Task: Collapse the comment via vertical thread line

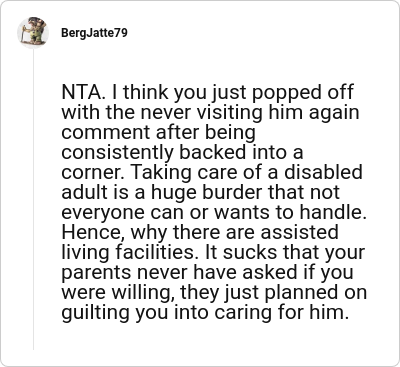Action: pyautogui.click(x=33, y=199)
